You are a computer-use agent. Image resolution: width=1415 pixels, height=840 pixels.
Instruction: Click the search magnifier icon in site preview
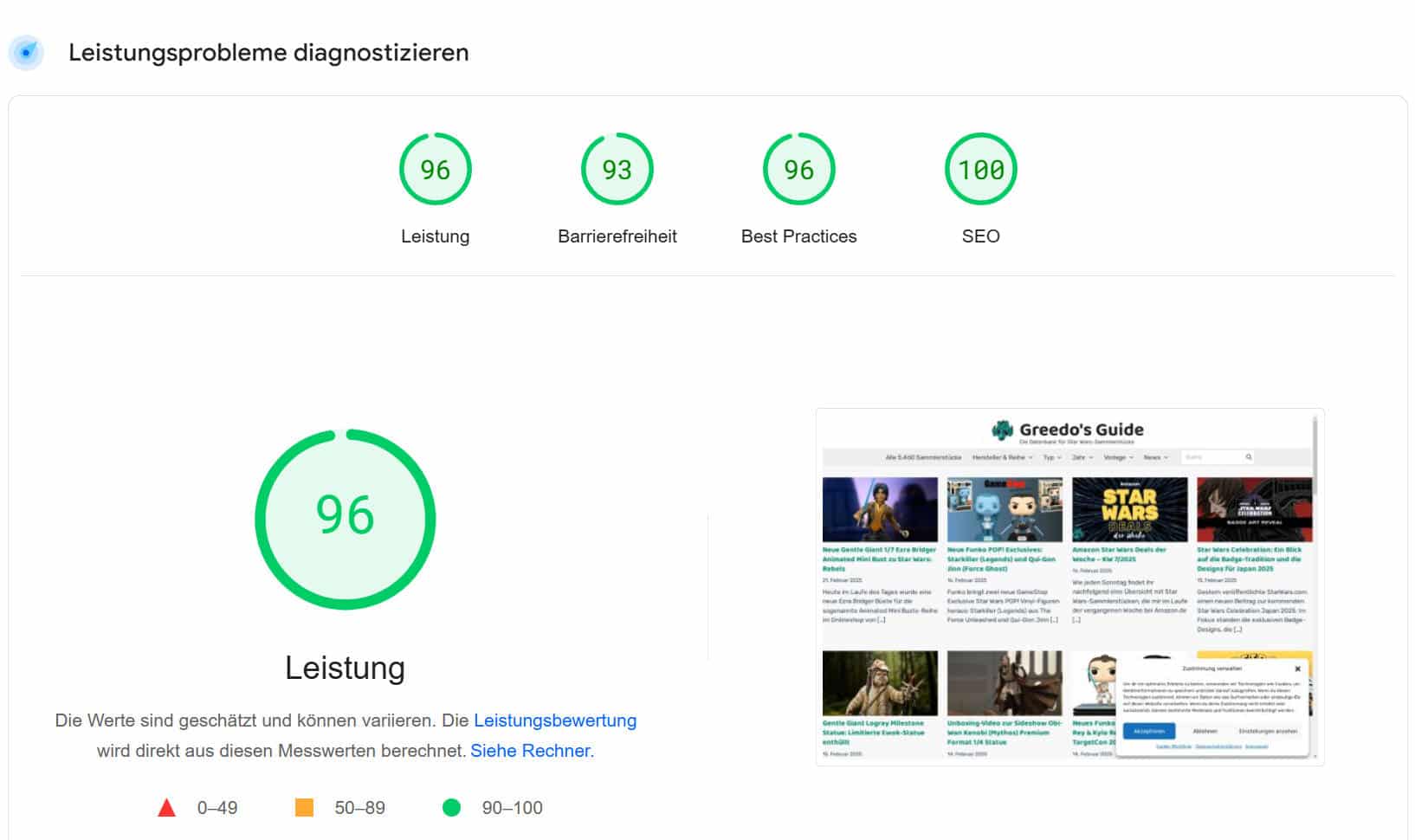1248,457
